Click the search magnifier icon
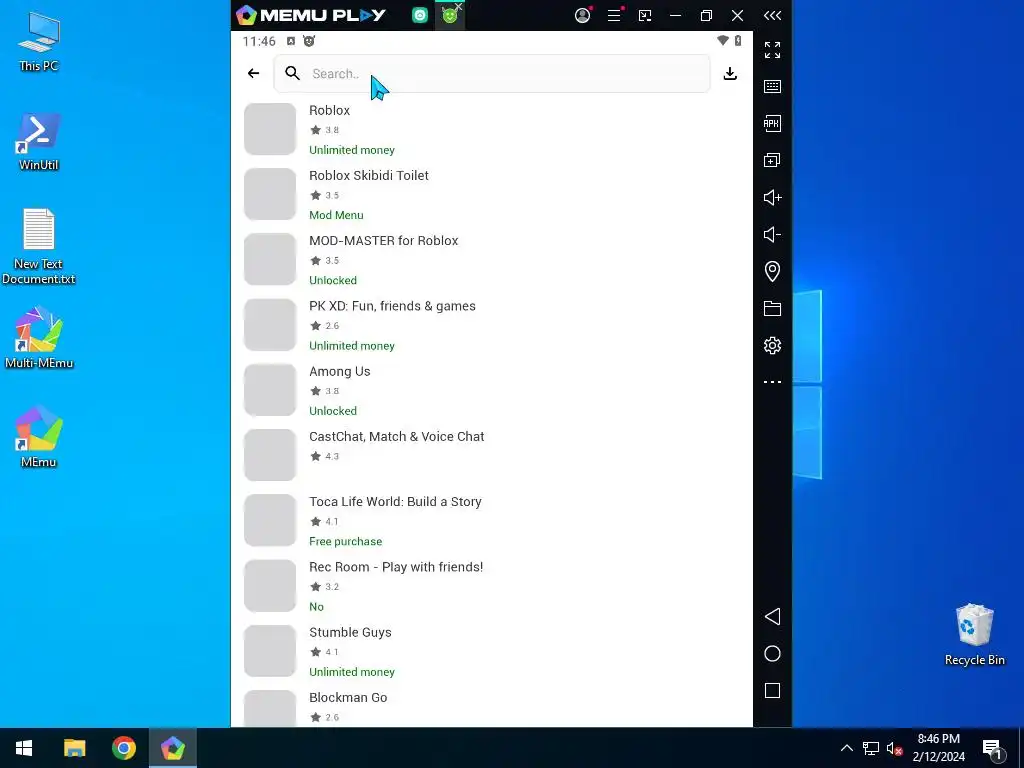Viewport: 1024px width, 768px height. [293, 73]
